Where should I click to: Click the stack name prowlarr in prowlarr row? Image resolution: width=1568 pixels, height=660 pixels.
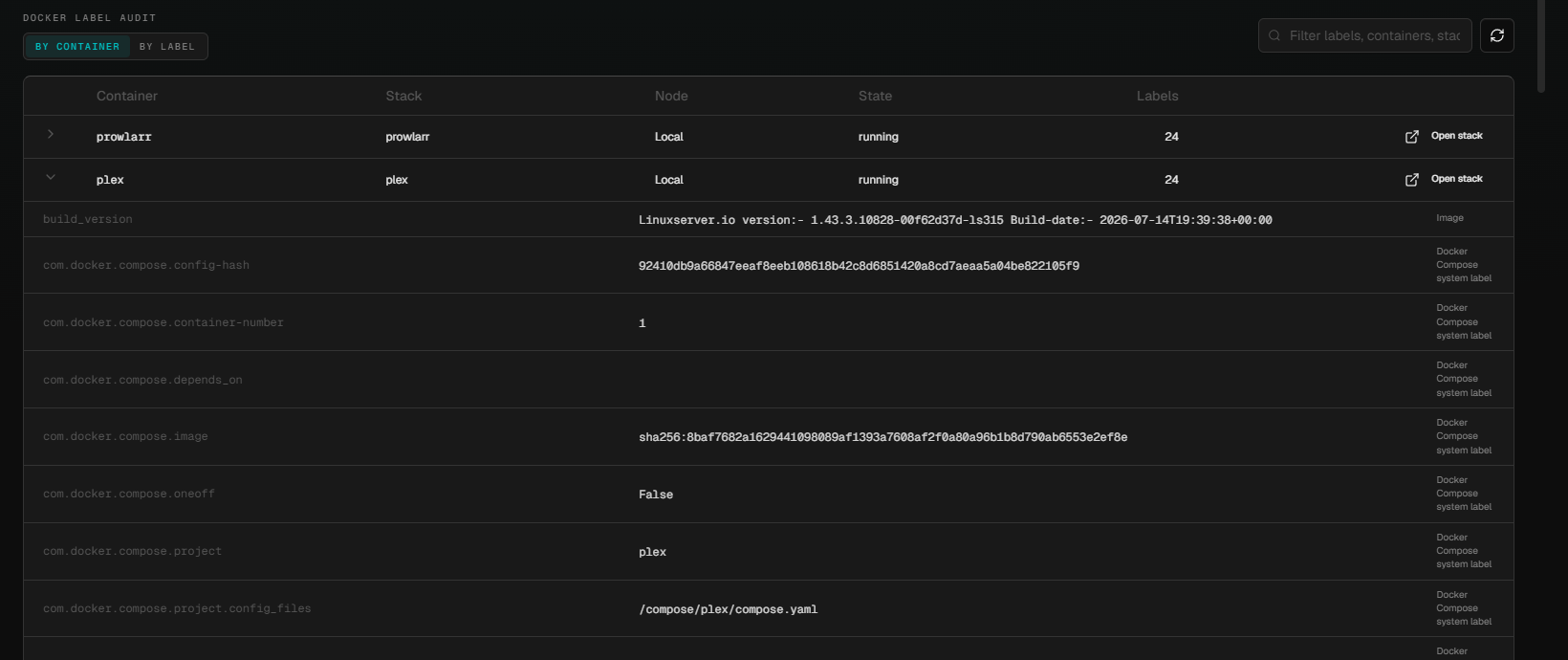coord(407,137)
